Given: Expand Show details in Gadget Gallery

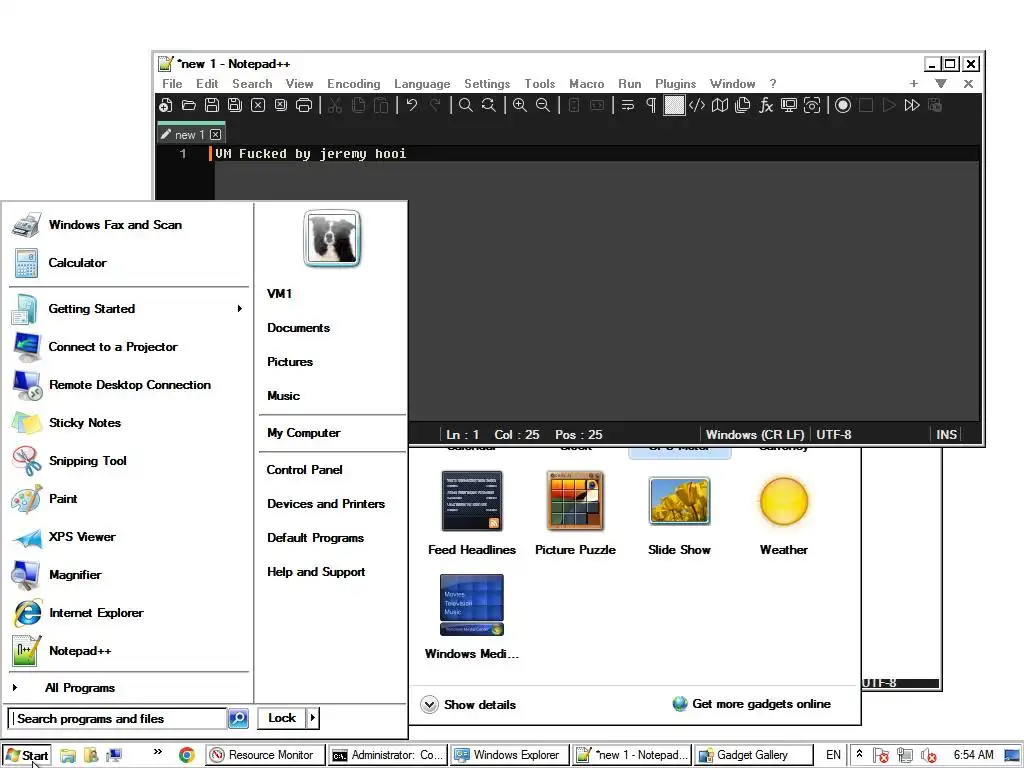Looking at the screenshot, I should pos(468,705).
